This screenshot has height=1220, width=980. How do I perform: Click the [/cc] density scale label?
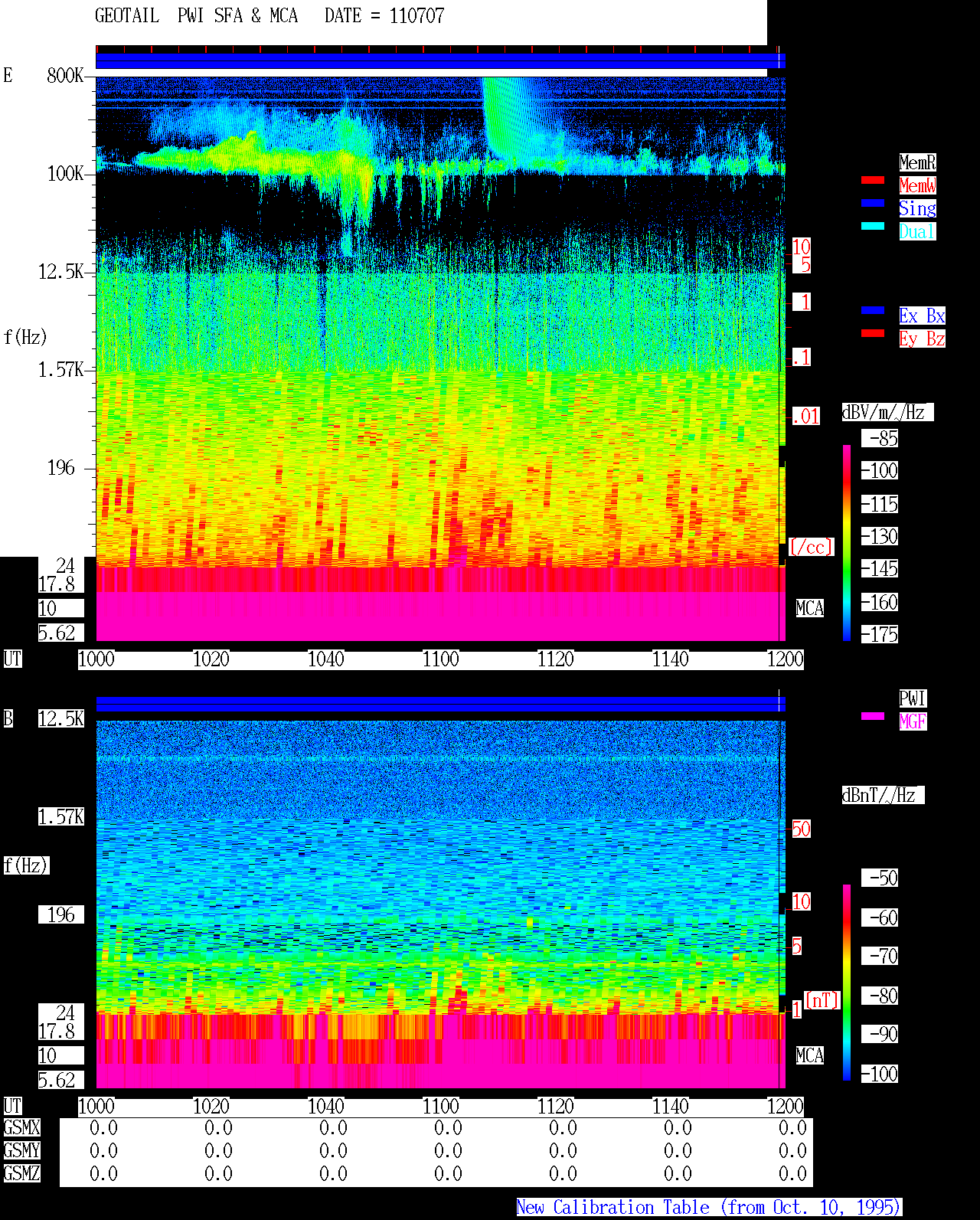(811, 548)
